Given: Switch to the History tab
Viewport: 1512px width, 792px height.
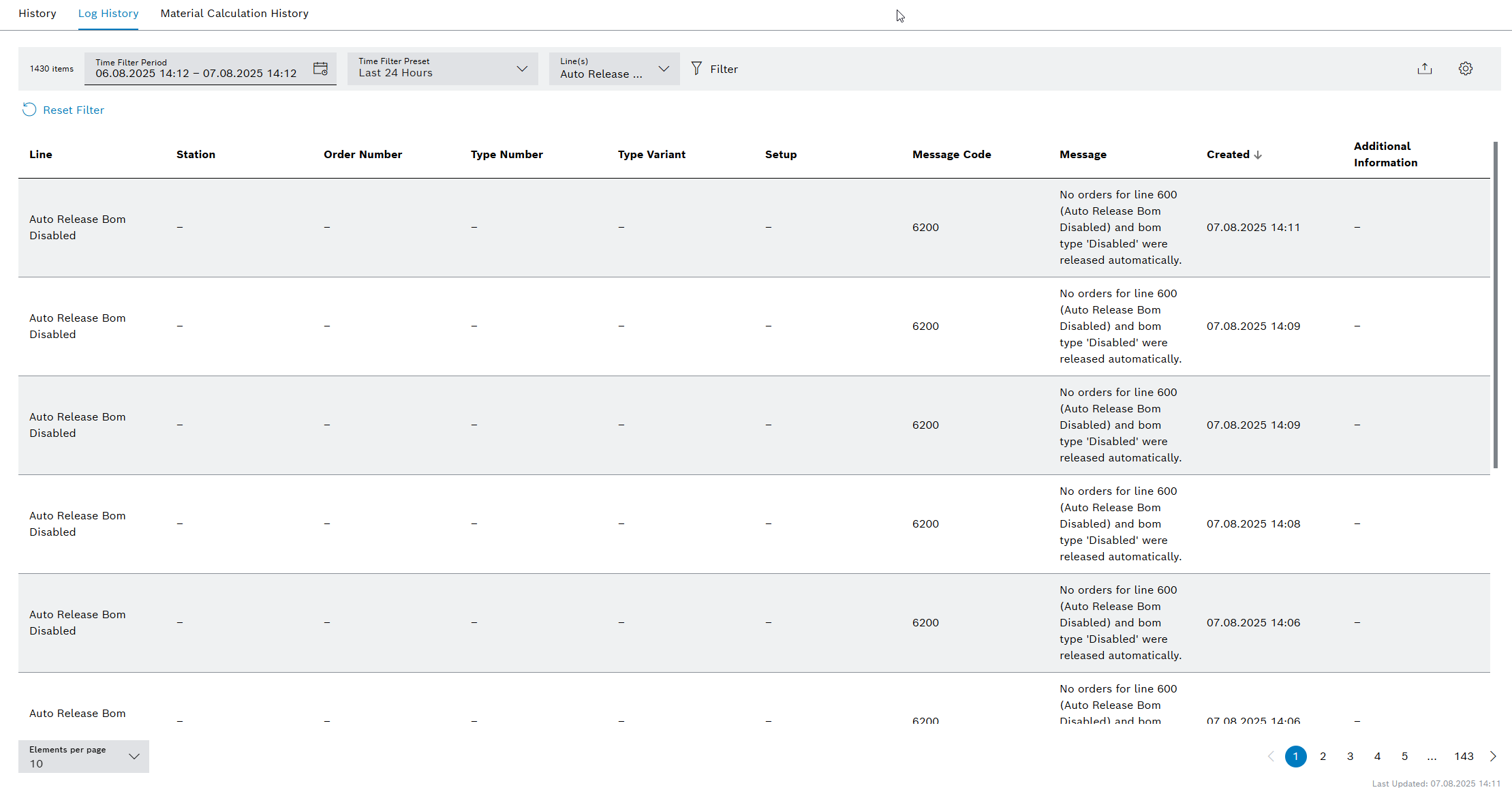Looking at the screenshot, I should pos(37,13).
